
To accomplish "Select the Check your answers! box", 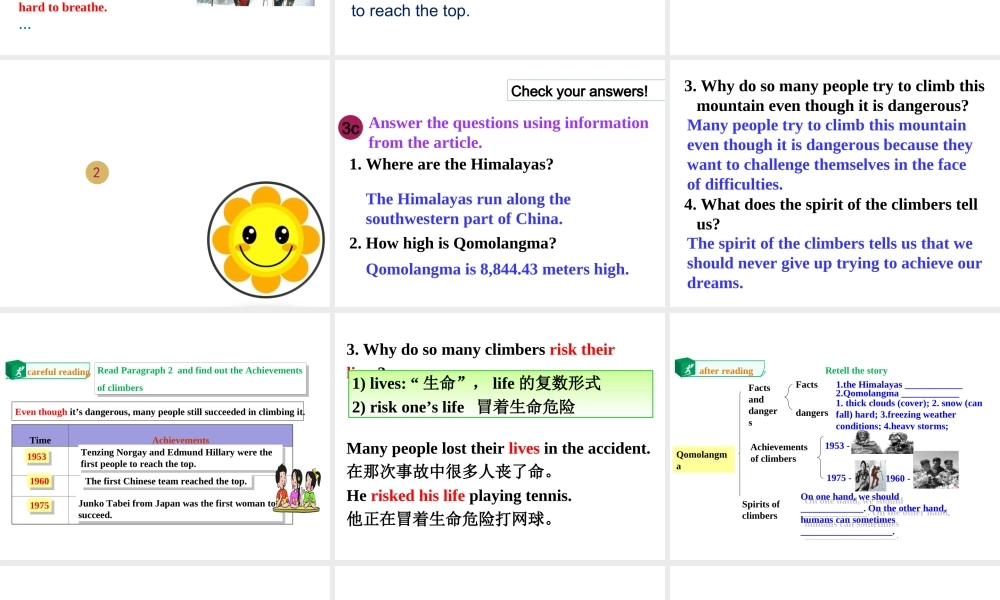I will click(585, 91).
